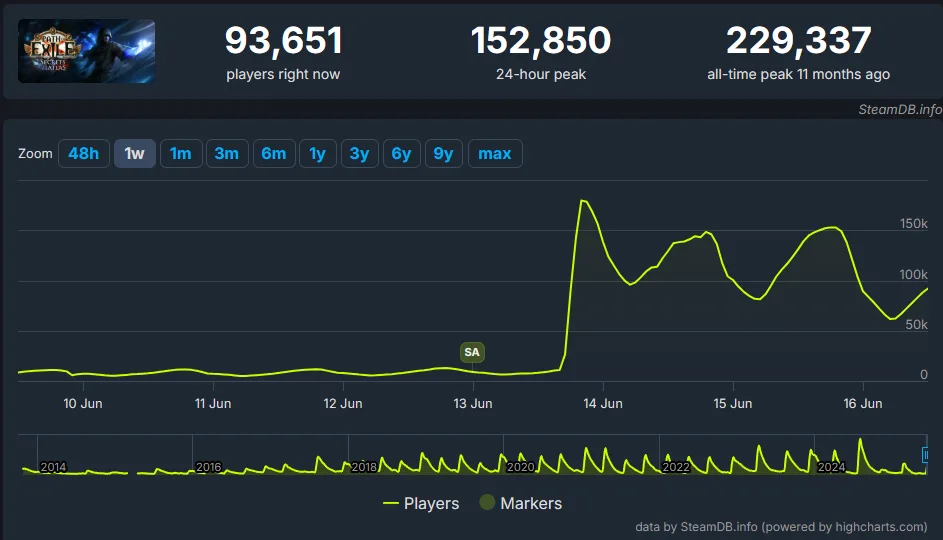This screenshot has width=943, height=540.
Task: Hide the Markers series in legend
Action: [x=520, y=503]
